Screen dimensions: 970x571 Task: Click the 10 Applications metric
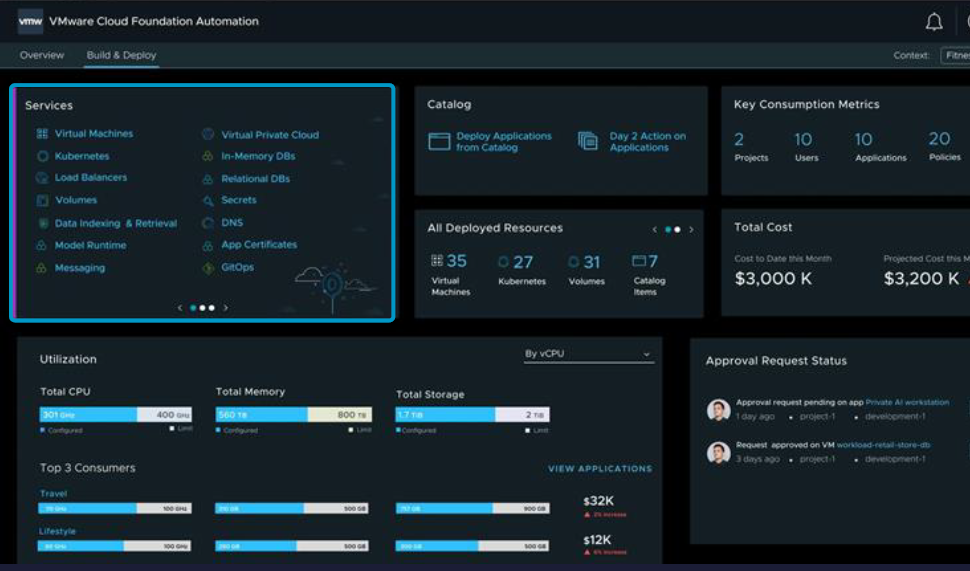coord(880,147)
